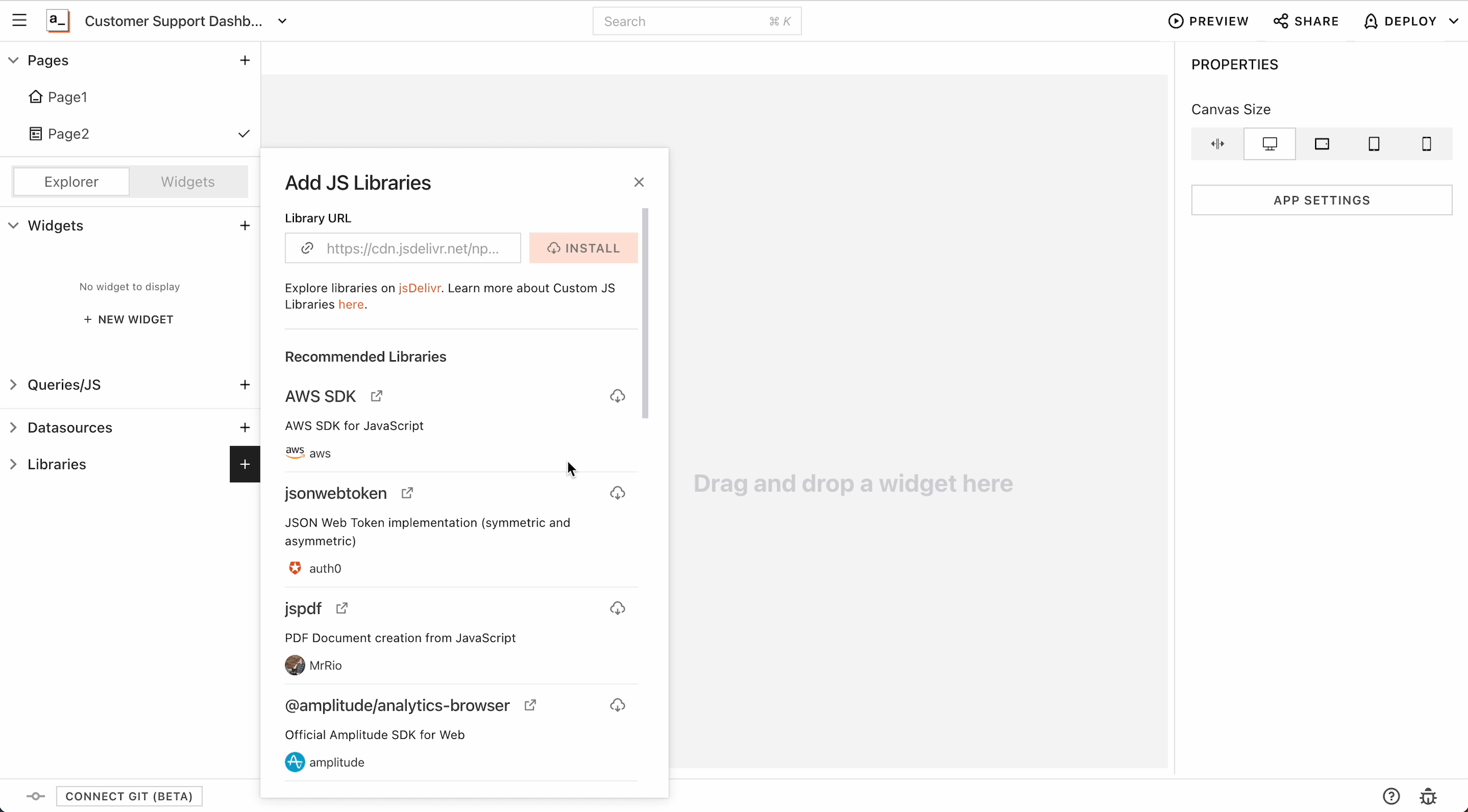The image size is (1468, 812).
Task: Select the mobile phone canvas size
Action: [1426, 143]
